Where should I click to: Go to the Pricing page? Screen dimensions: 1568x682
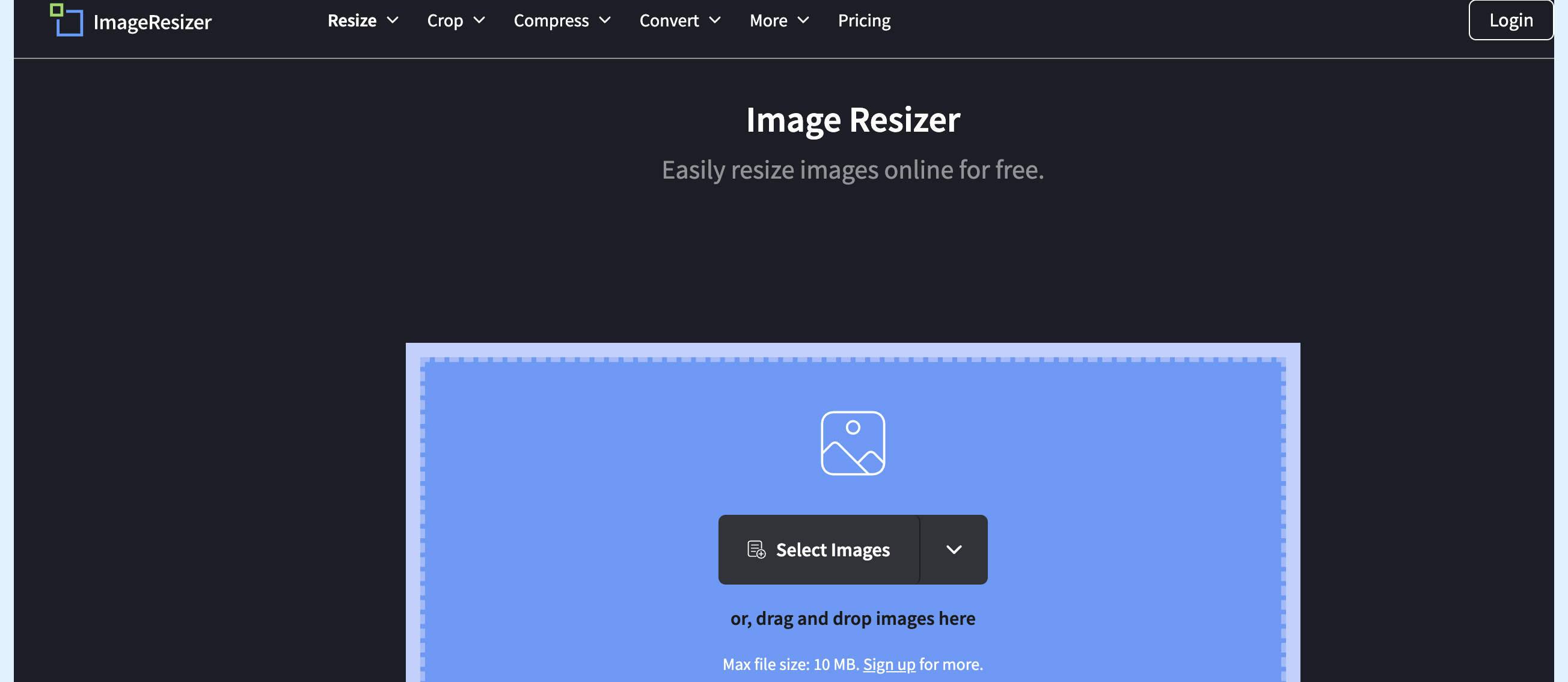tap(864, 20)
